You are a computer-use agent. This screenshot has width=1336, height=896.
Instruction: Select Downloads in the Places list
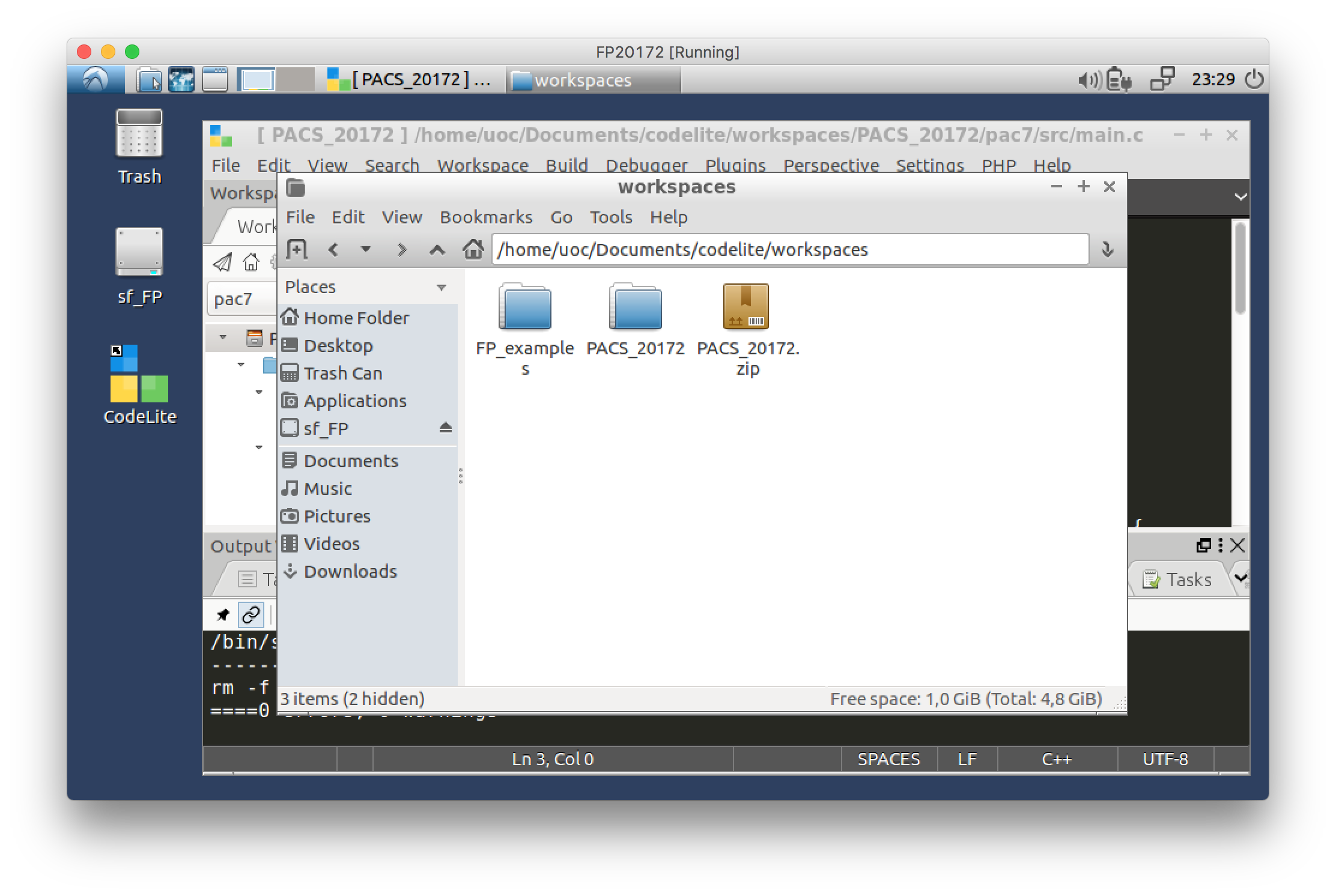pyautogui.click(x=350, y=571)
